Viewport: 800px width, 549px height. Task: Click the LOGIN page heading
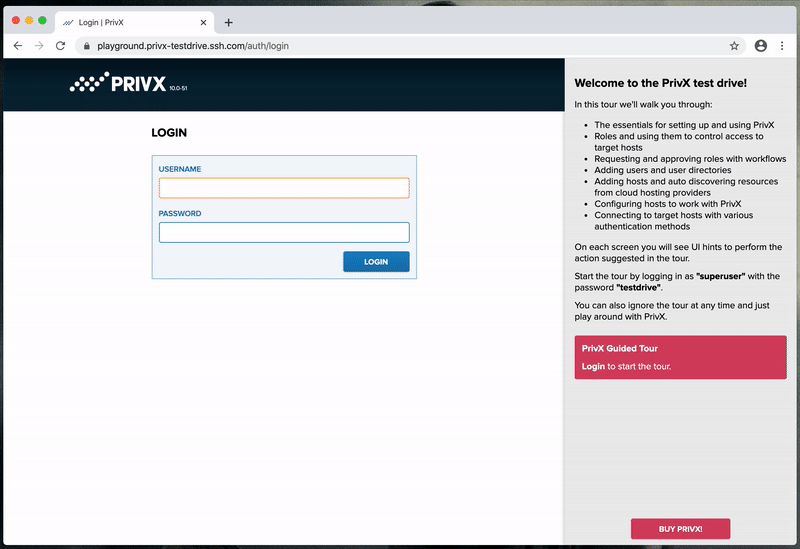coord(169,133)
